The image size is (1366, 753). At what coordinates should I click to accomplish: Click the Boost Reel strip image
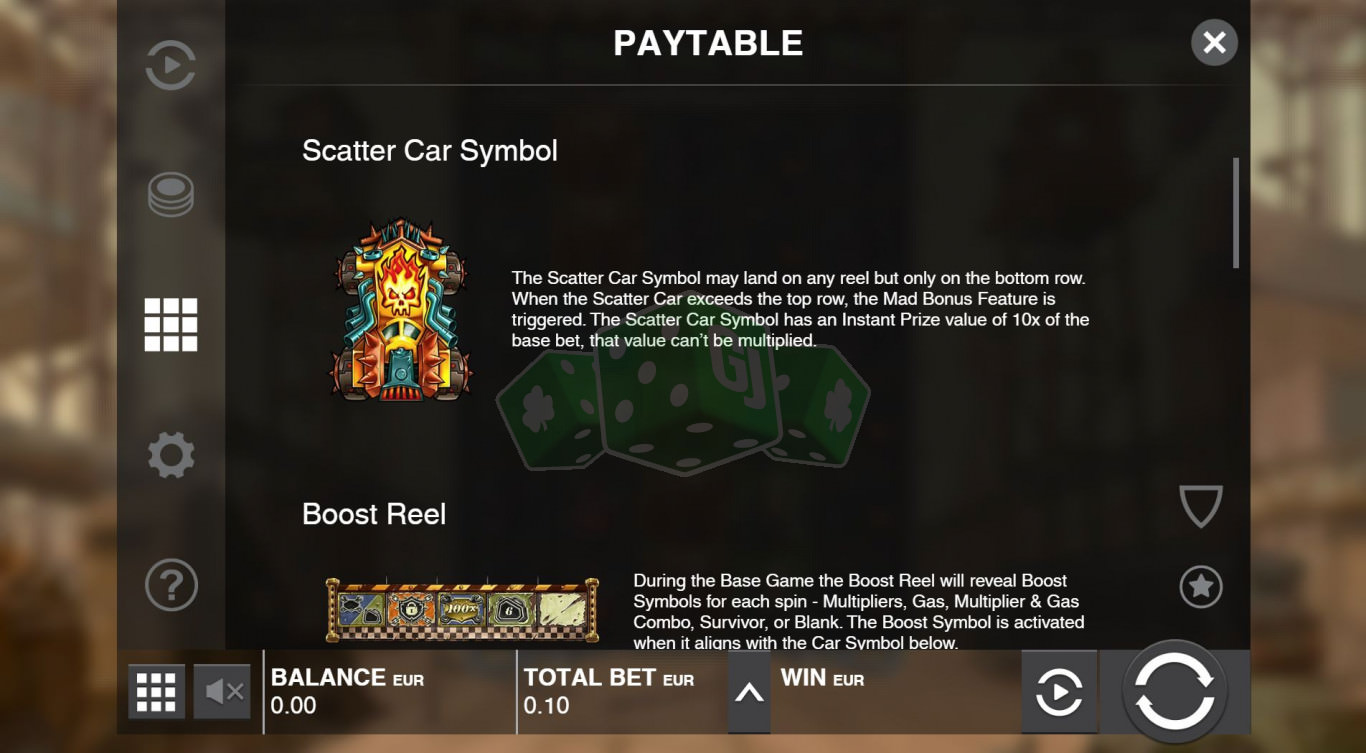462,609
